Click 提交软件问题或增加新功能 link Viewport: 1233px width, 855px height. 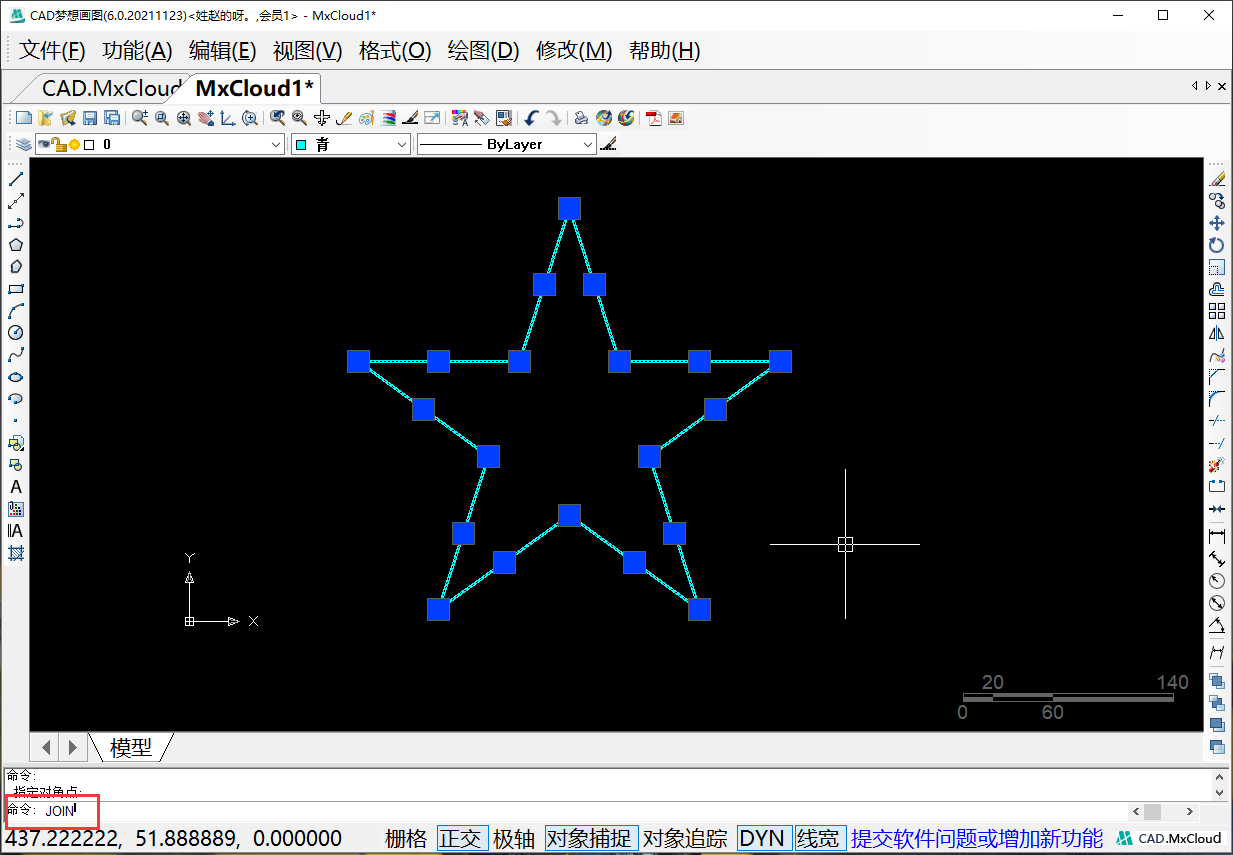coord(977,838)
